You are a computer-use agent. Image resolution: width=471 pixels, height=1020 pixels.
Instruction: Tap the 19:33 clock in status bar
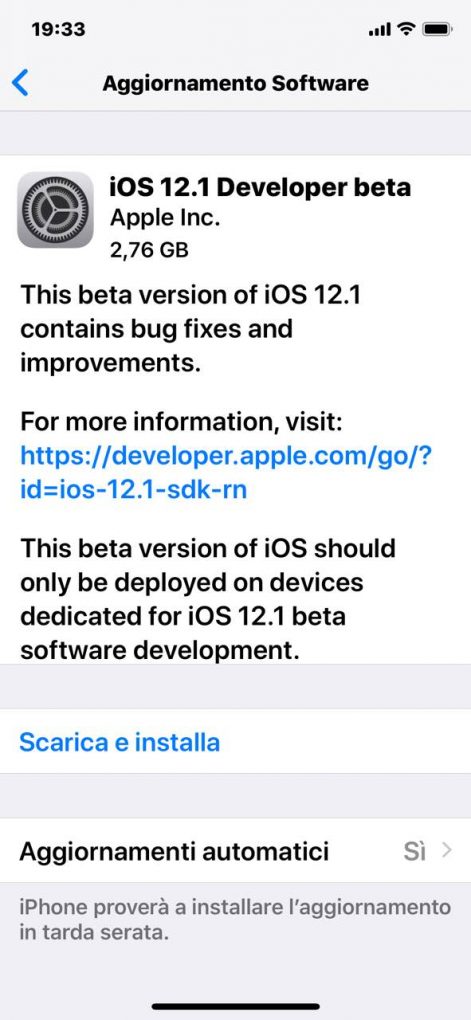pos(58,29)
